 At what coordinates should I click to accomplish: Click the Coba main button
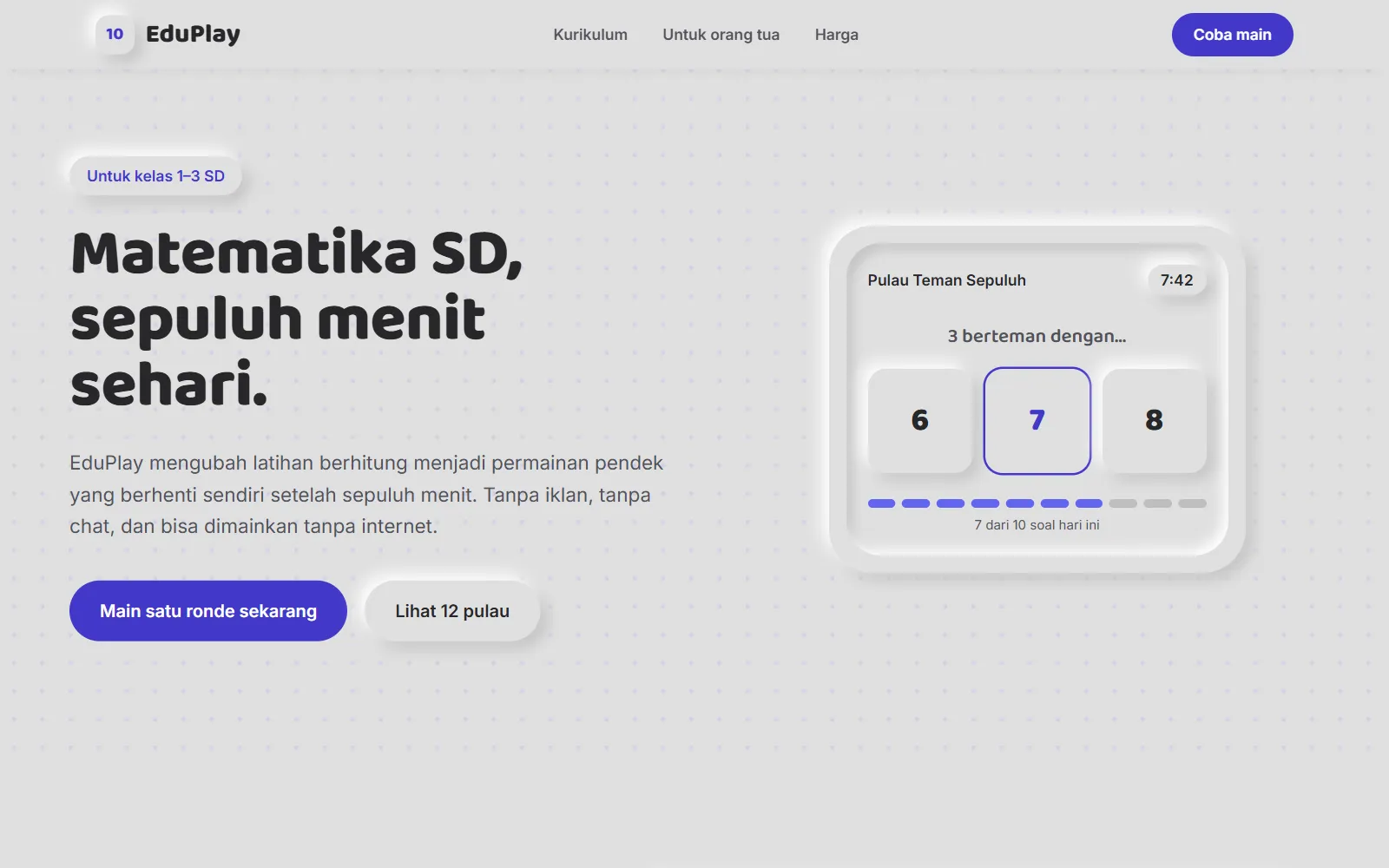[1232, 35]
